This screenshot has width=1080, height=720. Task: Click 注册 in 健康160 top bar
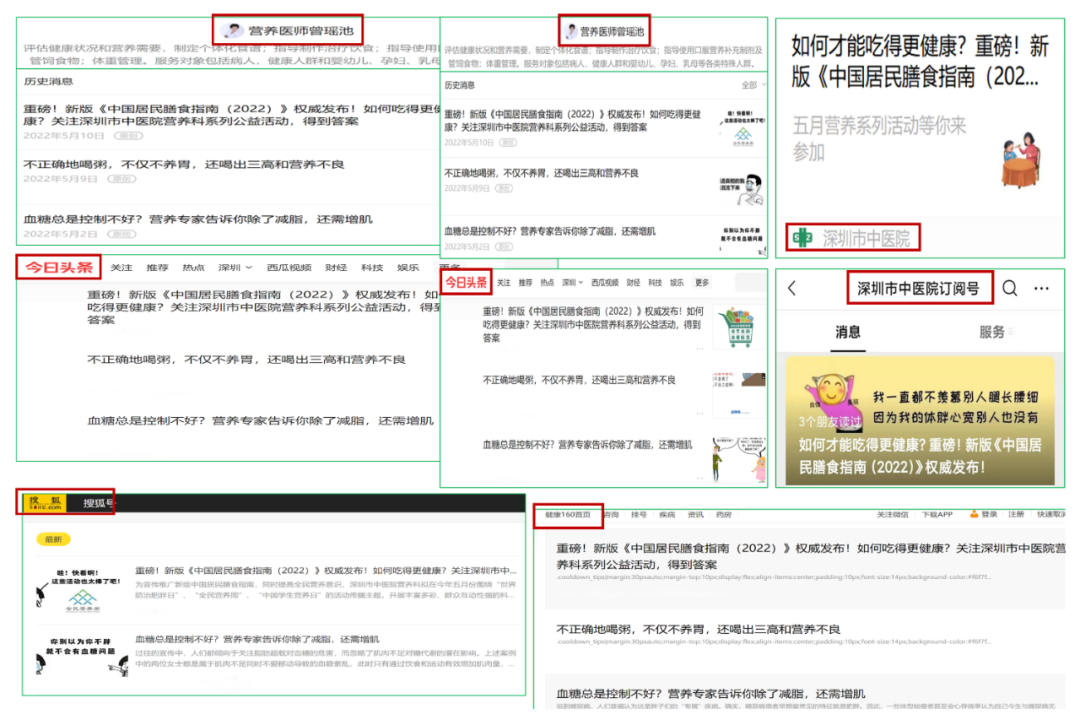pos(1016,515)
